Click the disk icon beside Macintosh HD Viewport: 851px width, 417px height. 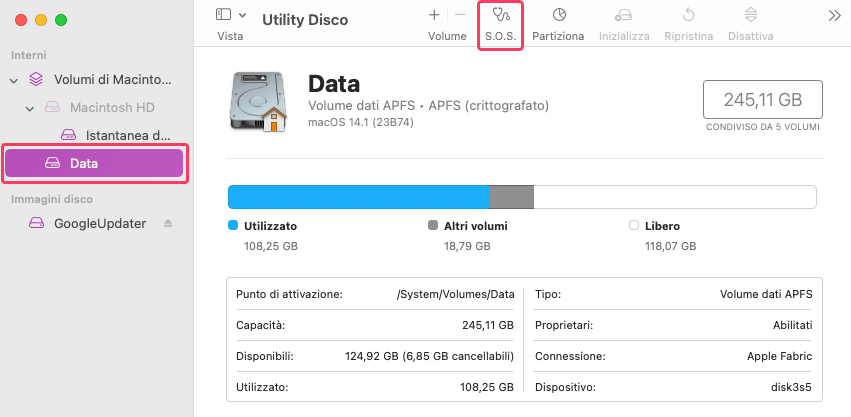click(52, 108)
